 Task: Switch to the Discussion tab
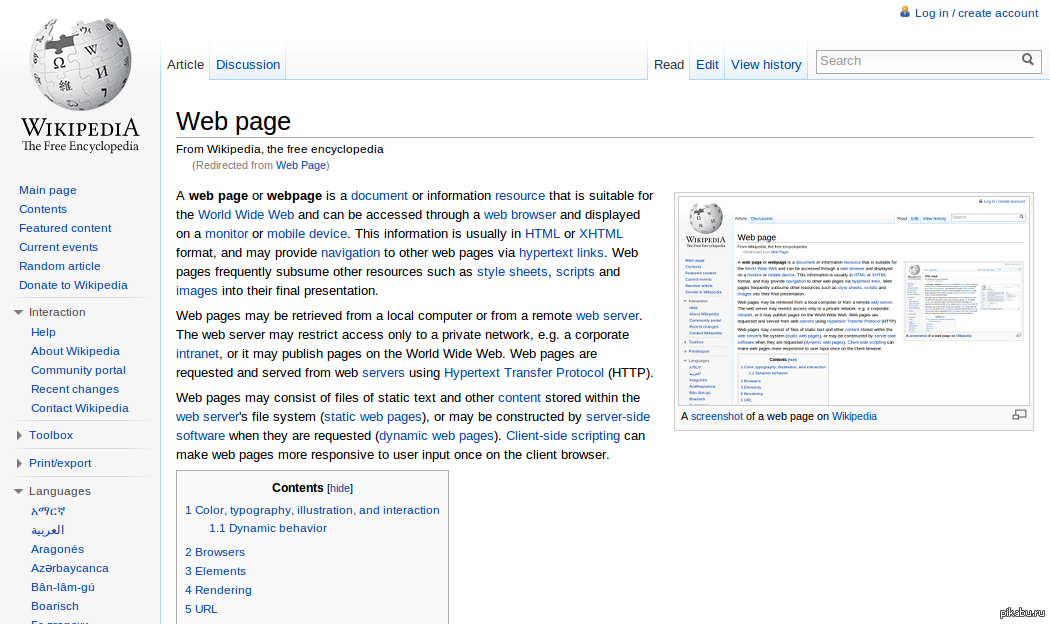tap(247, 64)
